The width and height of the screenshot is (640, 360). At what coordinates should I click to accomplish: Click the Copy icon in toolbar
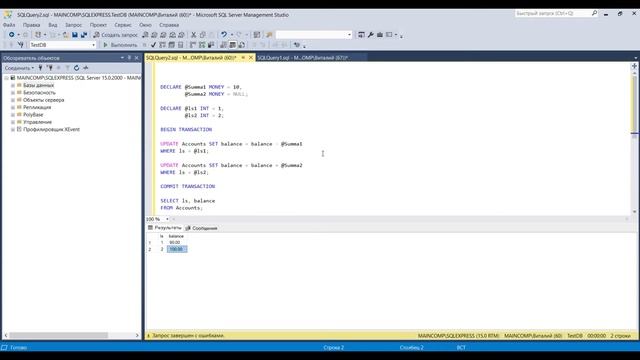(x=202, y=35)
